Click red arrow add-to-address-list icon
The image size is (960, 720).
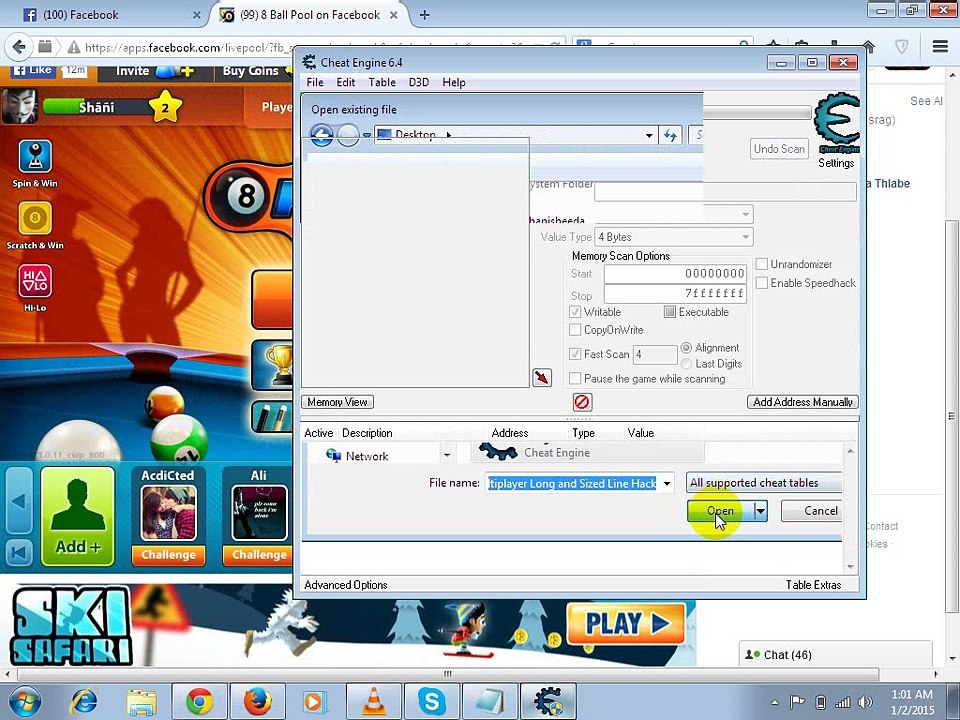(x=542, y=377)
